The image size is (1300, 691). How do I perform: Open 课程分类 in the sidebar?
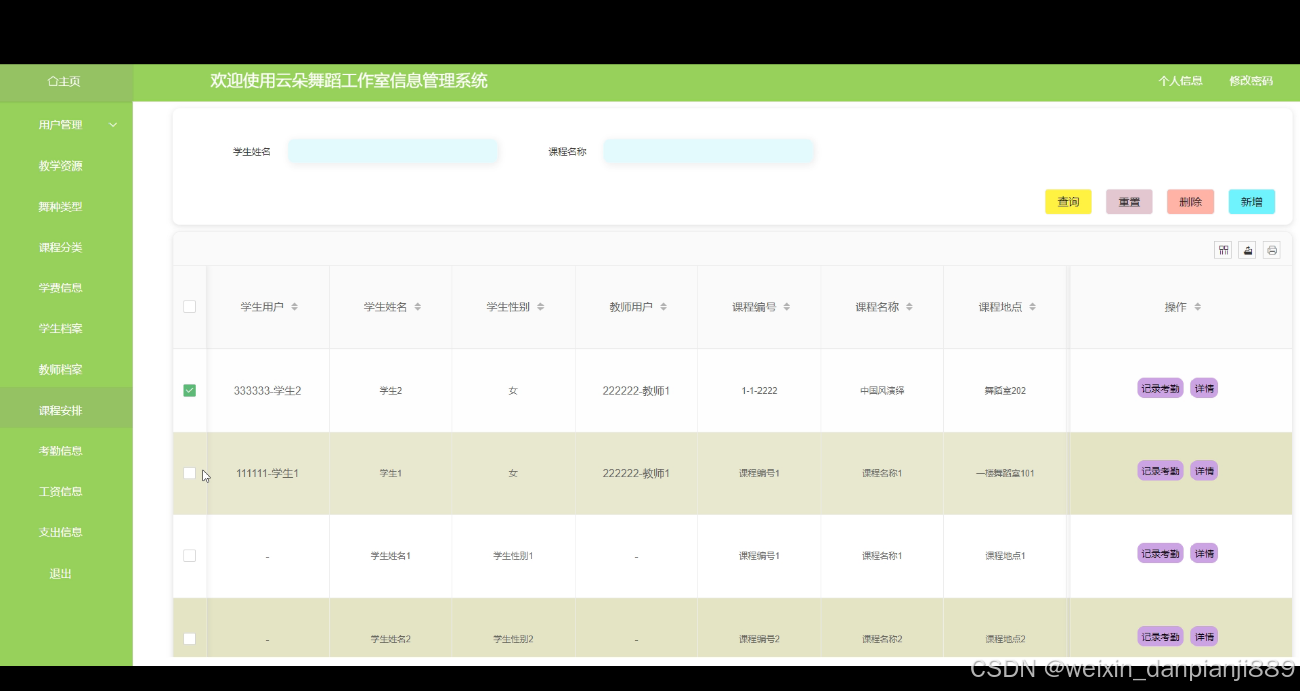[x=66, y=247]
